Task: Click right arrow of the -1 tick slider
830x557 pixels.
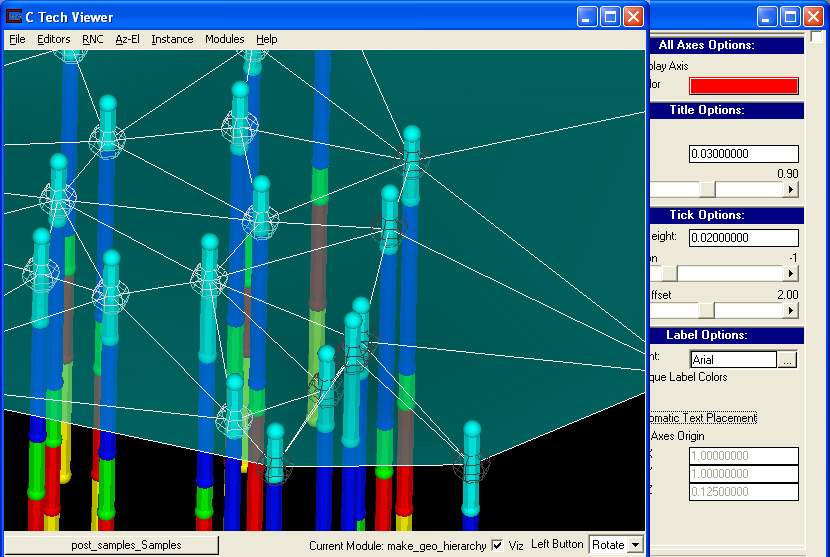Action: [791, 273]
